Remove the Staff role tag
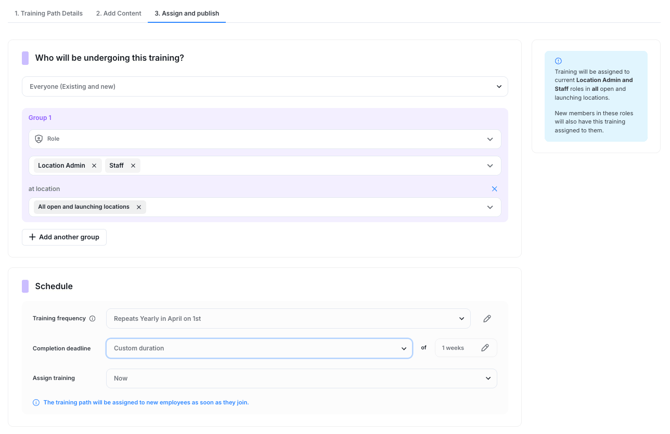This screenshot has height=434, width=670. click(x=133, y=166)
